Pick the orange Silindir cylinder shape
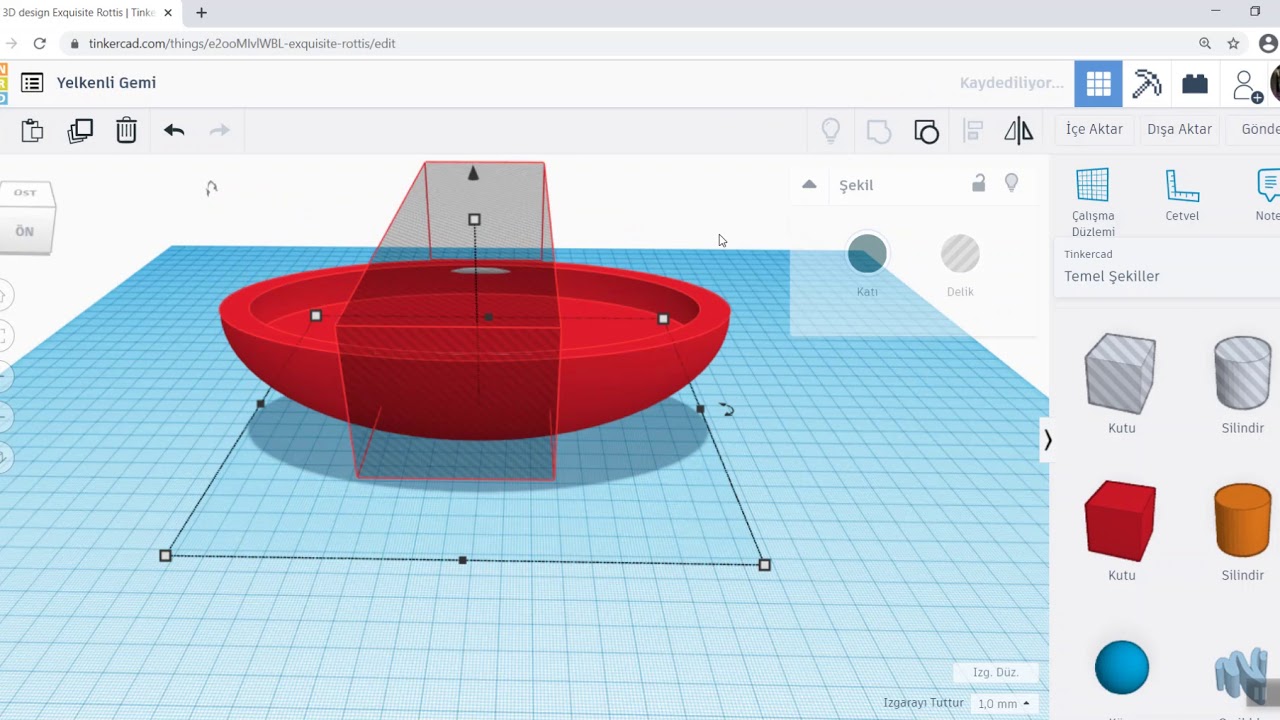Viewport: 1280px width, 720px height. pyautogui.click(x=1243, y=520)
